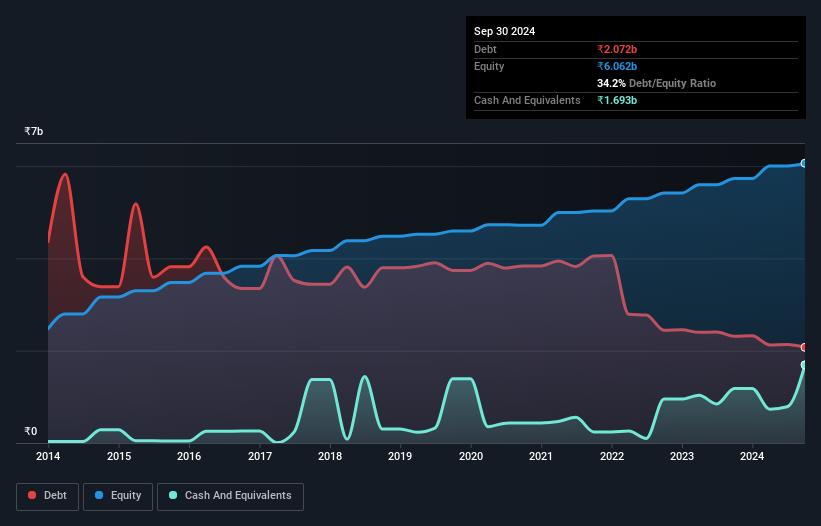Click the ₹2.072b debt value

point(617,49)
